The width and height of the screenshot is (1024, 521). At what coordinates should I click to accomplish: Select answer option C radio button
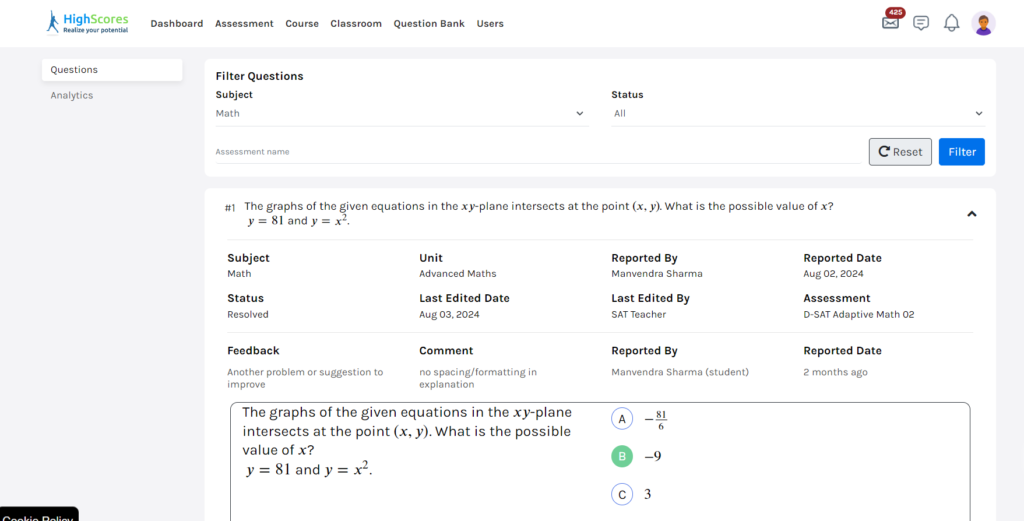pyautogui.click(x=622, y=494)
